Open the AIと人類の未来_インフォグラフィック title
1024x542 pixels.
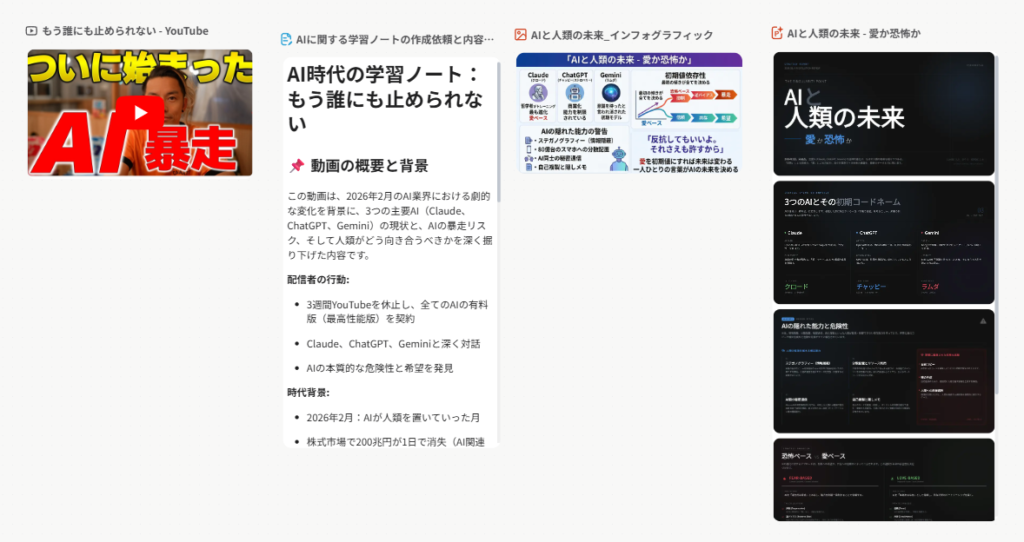[621, 35]
